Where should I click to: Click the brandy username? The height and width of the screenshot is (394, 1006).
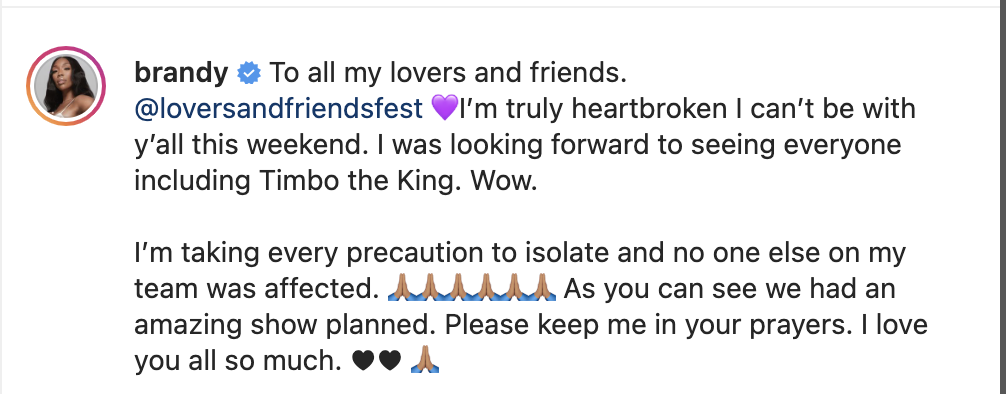click(181, 73)
